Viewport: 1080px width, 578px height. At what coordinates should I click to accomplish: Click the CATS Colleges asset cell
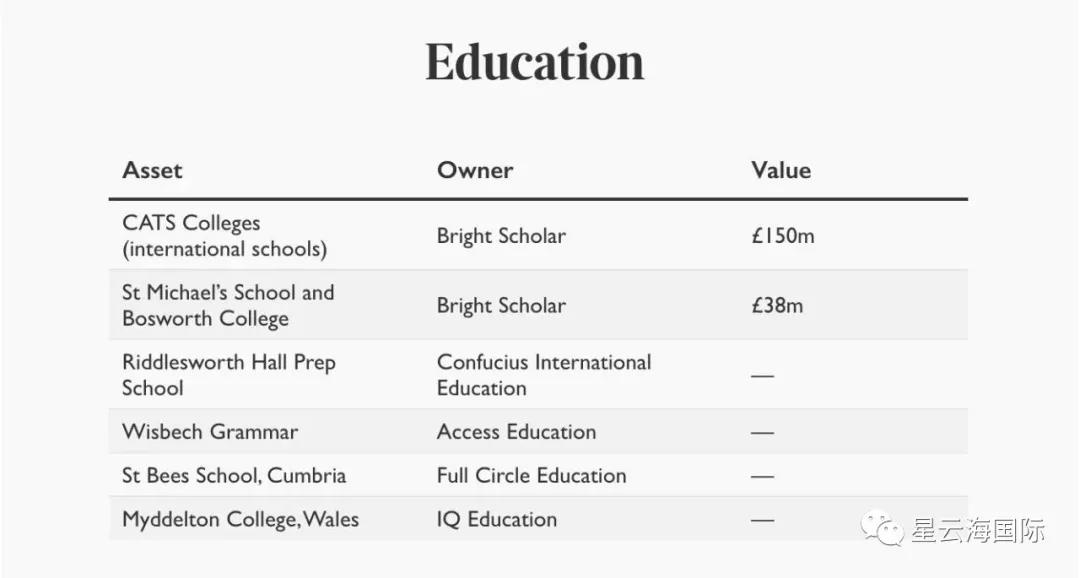click(x=224, y=236)
